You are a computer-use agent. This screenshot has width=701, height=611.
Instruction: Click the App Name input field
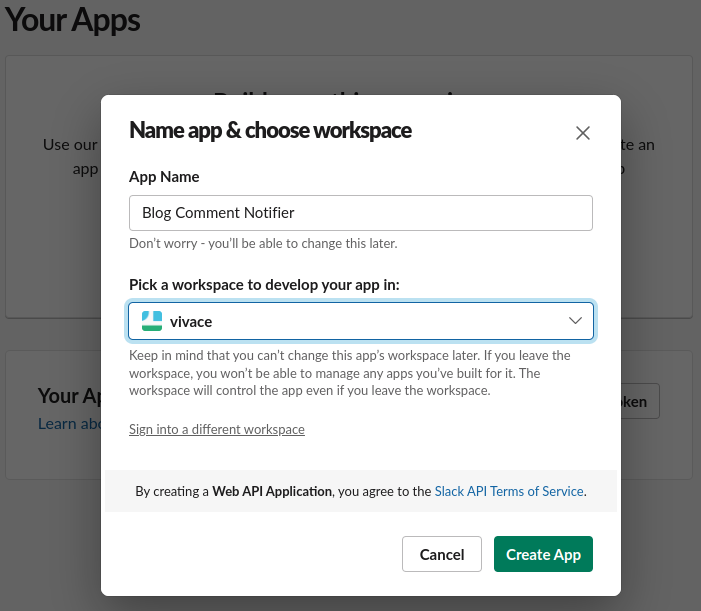point(361,213)
